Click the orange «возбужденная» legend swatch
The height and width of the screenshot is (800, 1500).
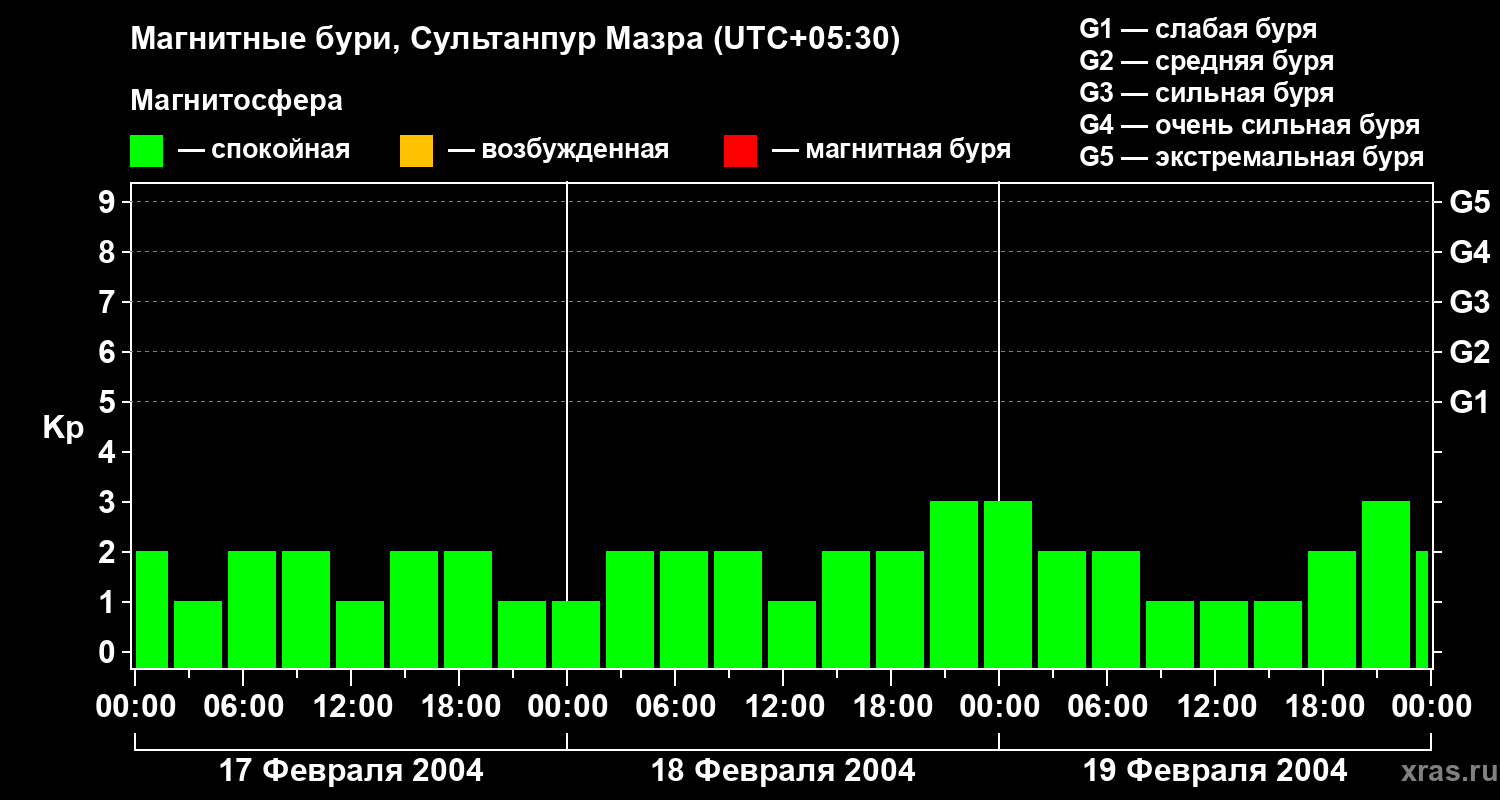[416, 151]
